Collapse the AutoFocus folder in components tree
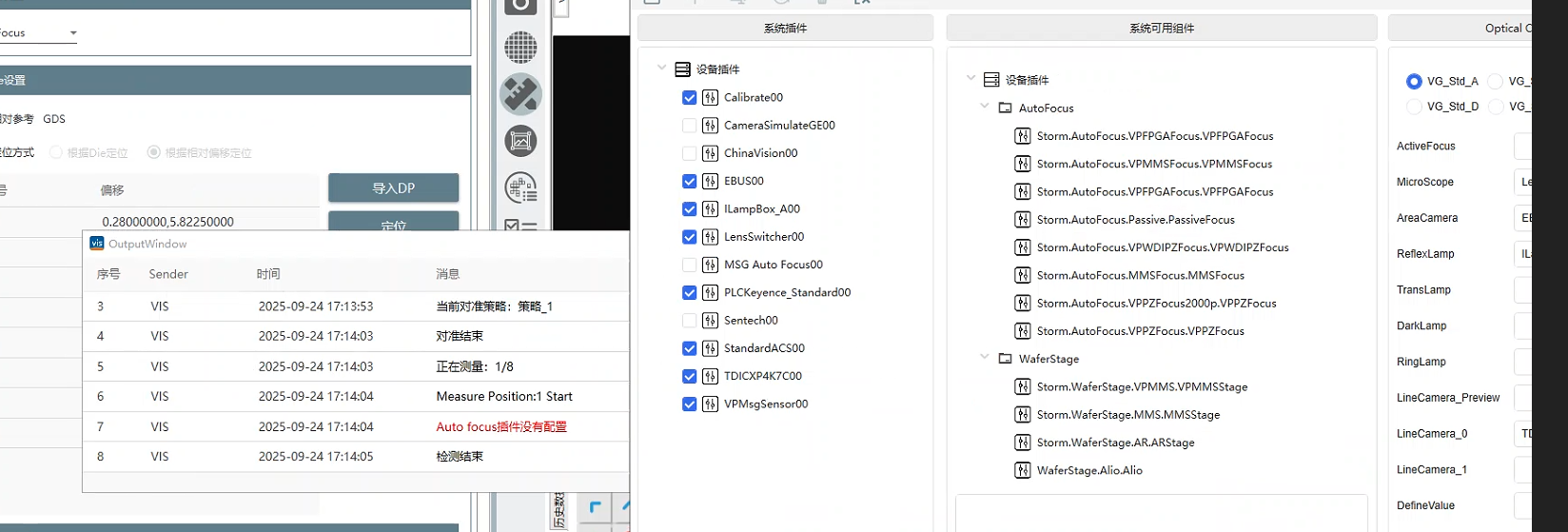Image resolution: width=1568 pixels, height=532 pixels. [985, 108]
